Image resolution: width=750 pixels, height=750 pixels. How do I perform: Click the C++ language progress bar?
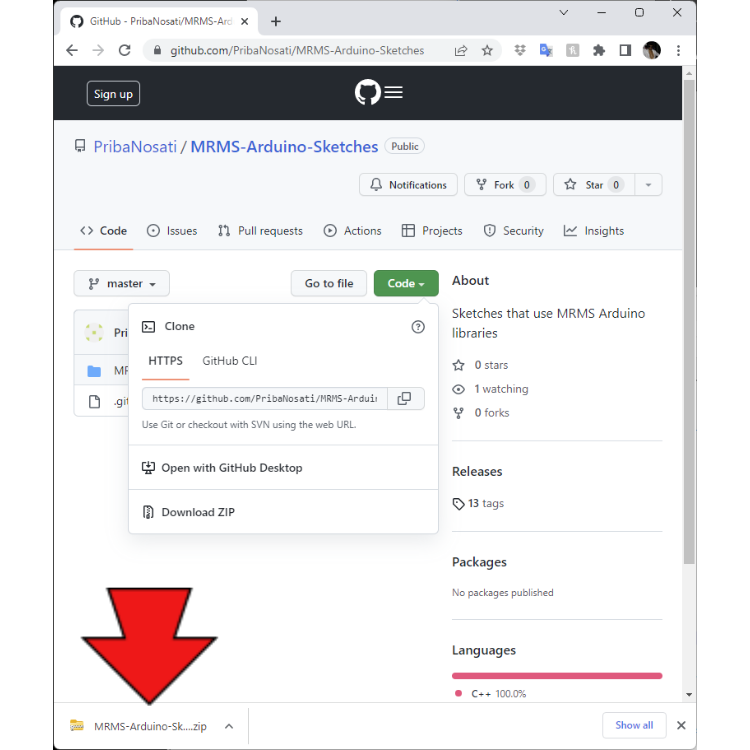point(557,676)
